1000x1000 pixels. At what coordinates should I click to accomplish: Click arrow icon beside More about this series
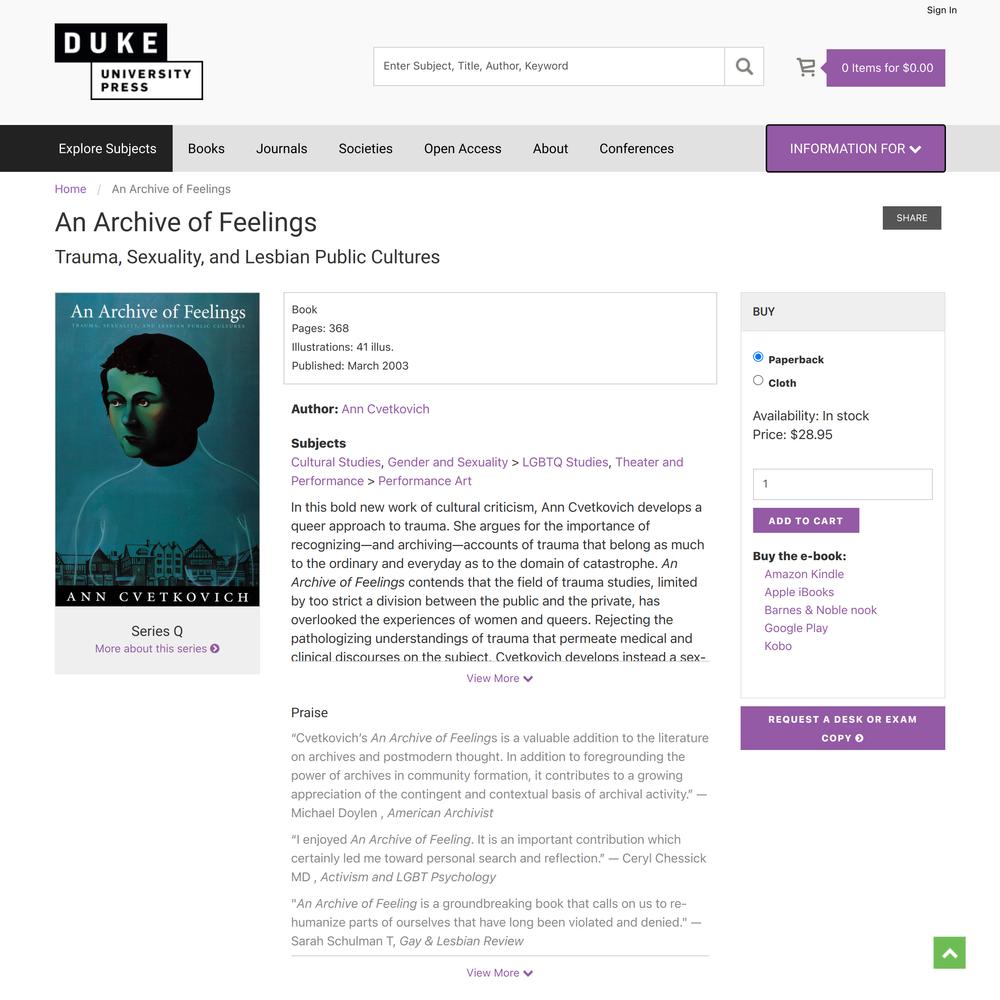click(215, 649)
